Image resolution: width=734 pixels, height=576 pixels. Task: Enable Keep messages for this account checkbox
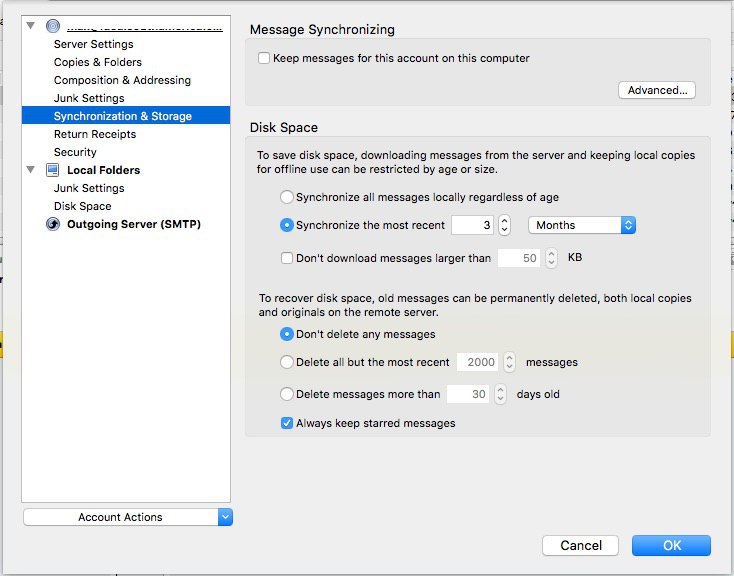click(x=264, y=58)
